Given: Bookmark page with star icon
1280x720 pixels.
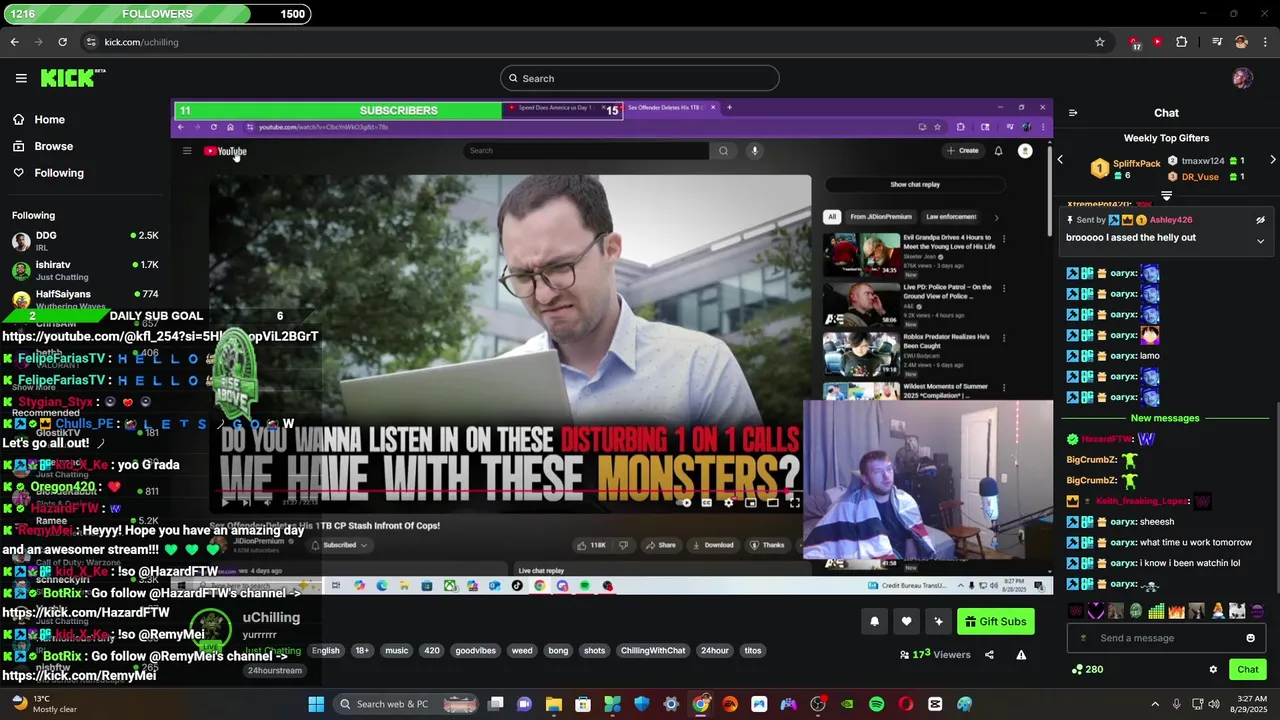Looking at the screenshot, I should [1100, 42].
